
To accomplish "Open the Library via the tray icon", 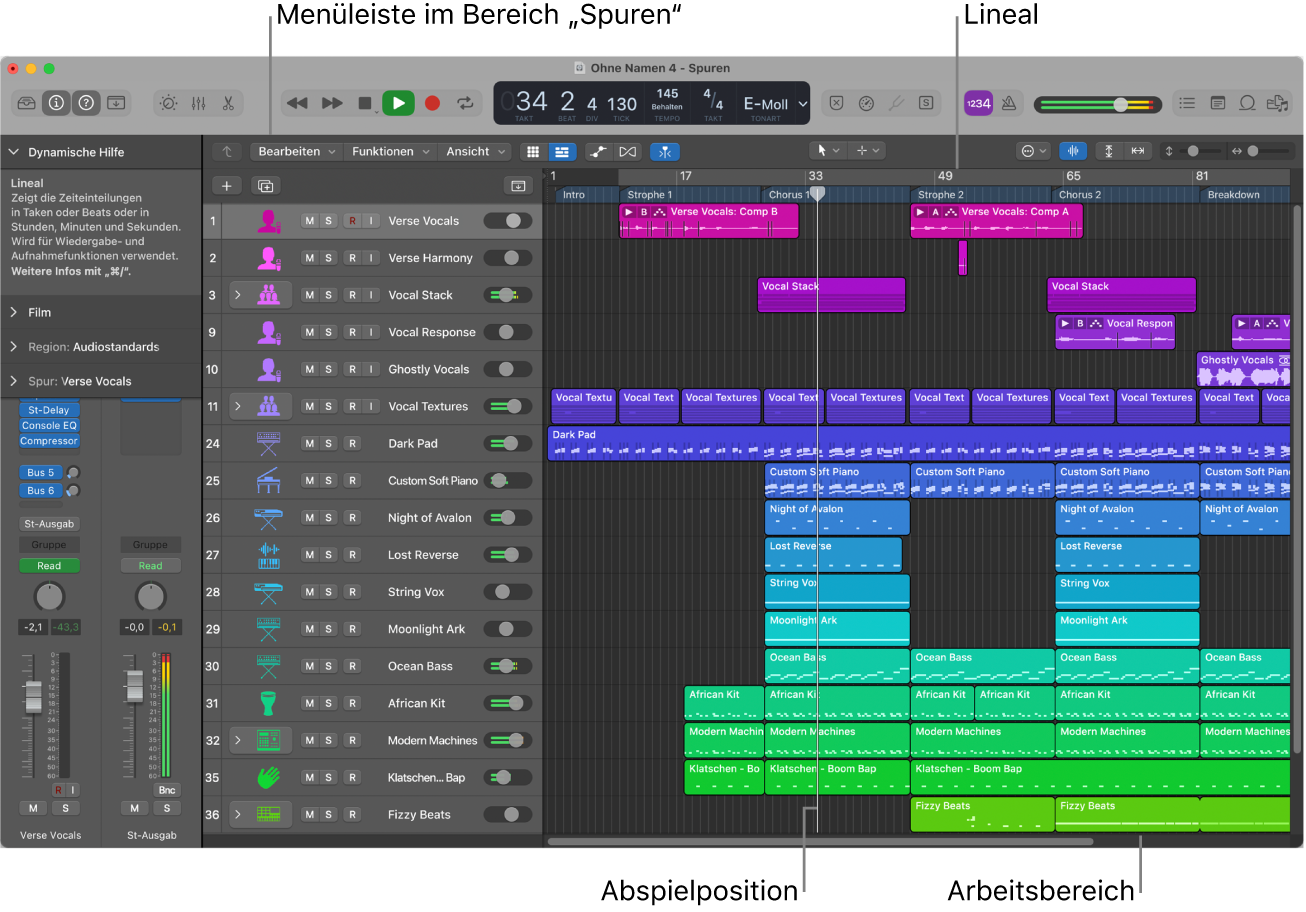I will point(26,102).
